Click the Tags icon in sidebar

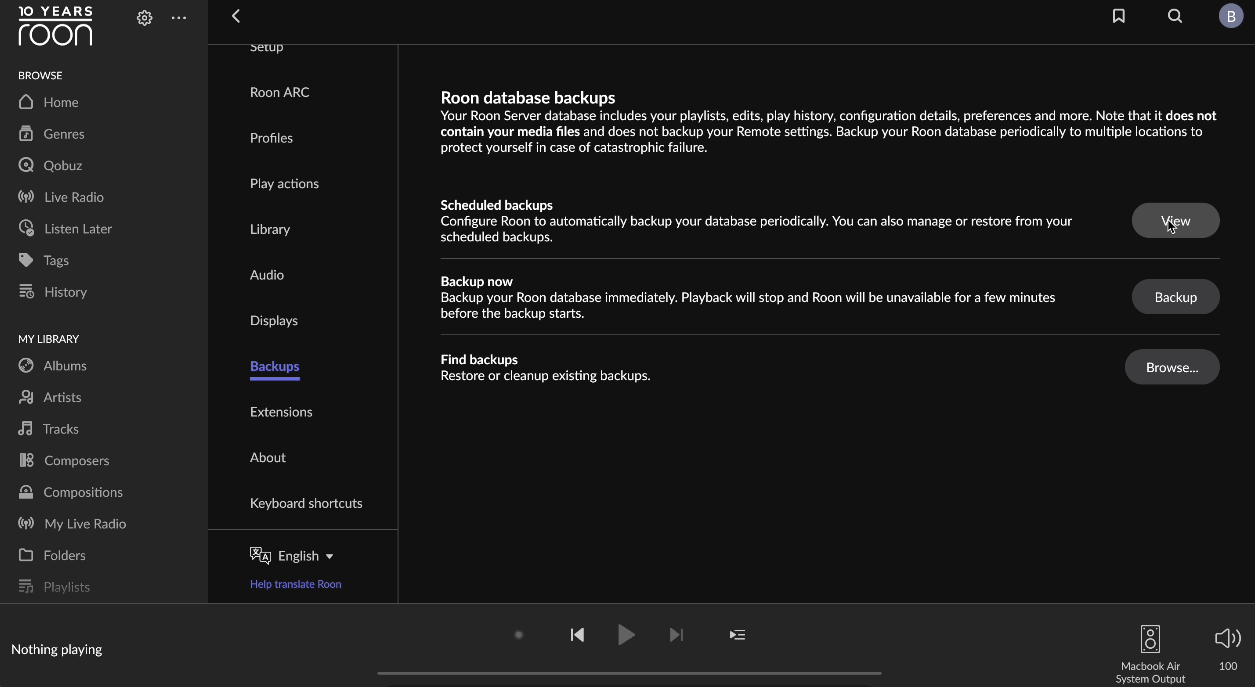(26, 260)
